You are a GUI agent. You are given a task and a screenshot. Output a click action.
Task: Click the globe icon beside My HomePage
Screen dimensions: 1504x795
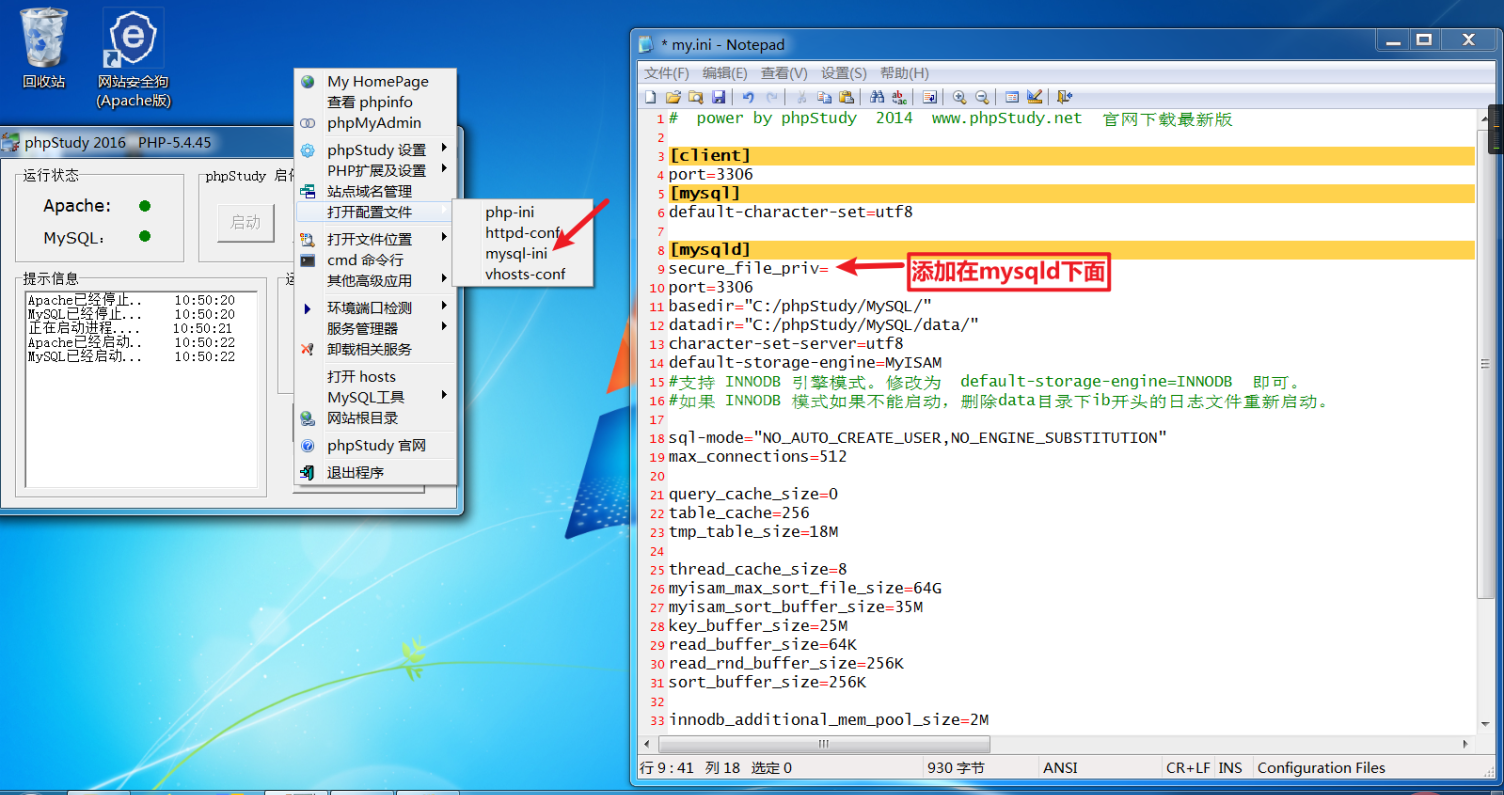(308, 82)
